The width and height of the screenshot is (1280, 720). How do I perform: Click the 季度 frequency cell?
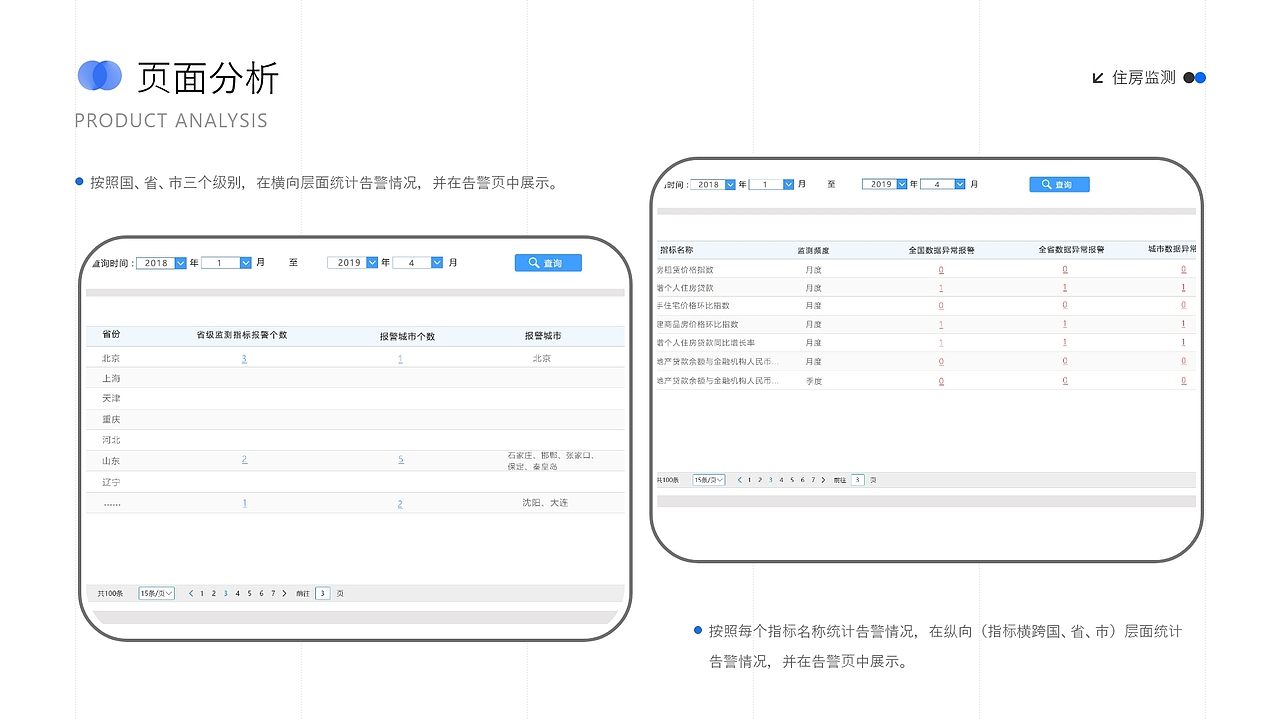[x=813, y=381]
